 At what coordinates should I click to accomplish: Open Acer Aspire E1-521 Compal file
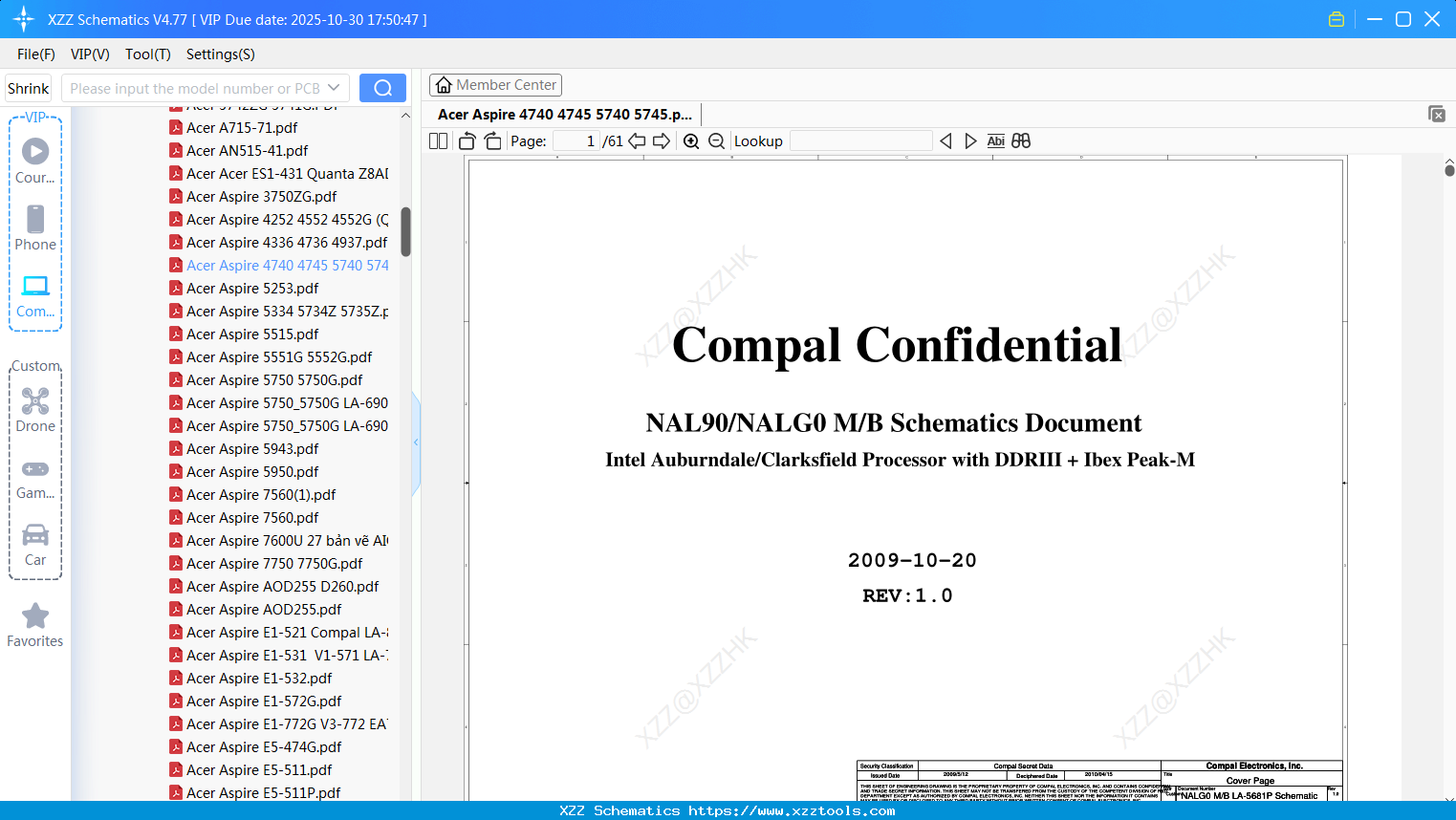coord(288,632)
